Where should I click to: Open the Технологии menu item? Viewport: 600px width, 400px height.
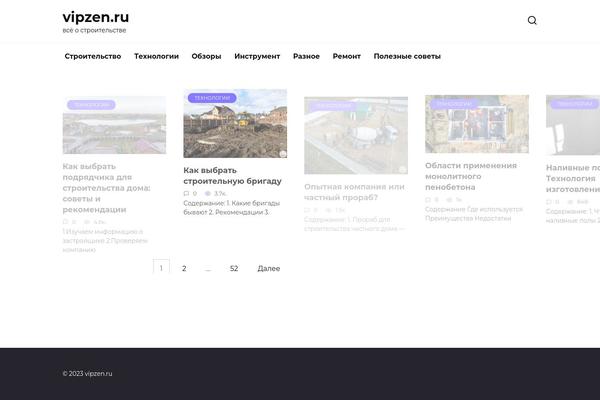click(x=156, y=56)
